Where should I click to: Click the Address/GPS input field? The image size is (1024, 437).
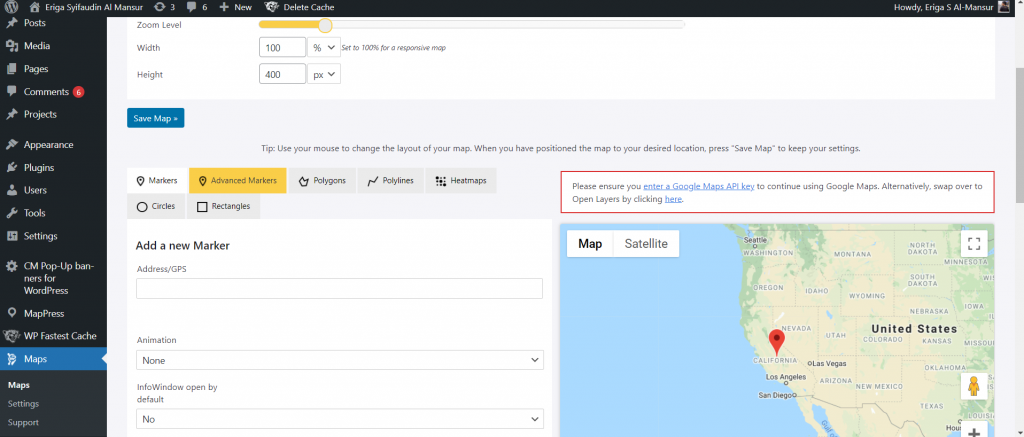[339, 289]
